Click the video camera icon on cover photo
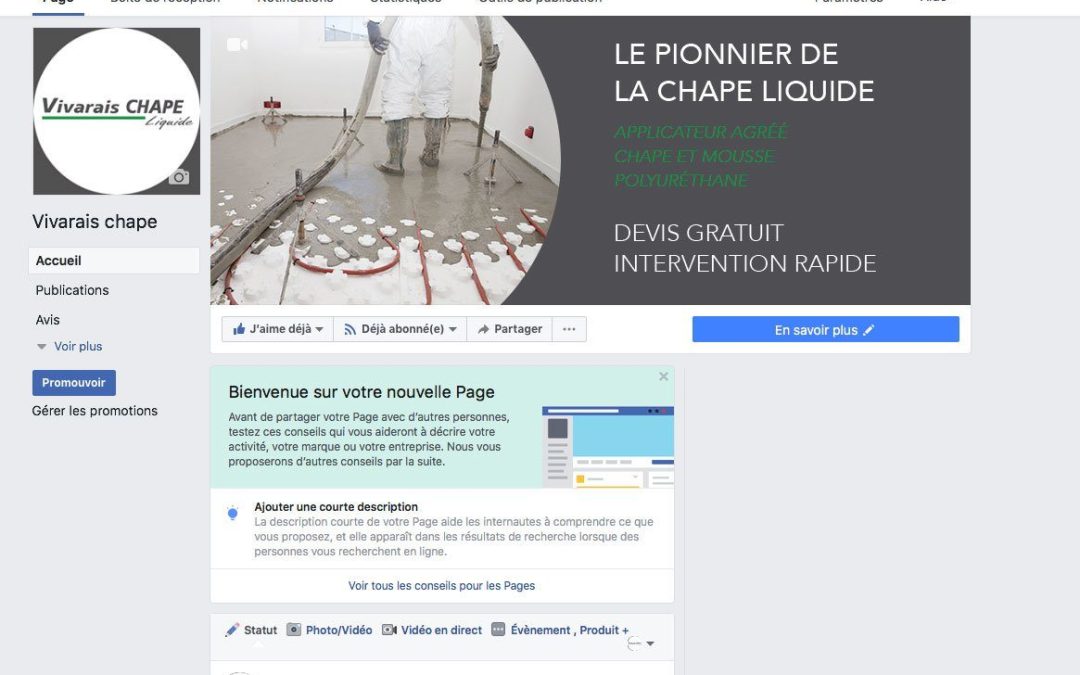 [237, 45]
